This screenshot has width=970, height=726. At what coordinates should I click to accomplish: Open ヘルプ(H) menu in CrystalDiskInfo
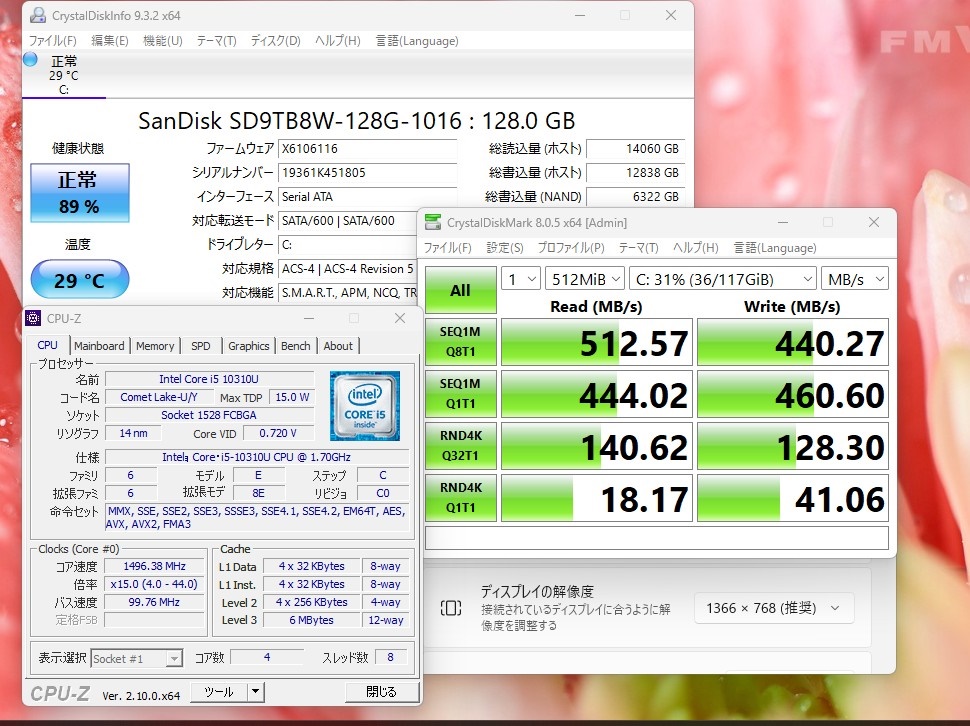337,41
